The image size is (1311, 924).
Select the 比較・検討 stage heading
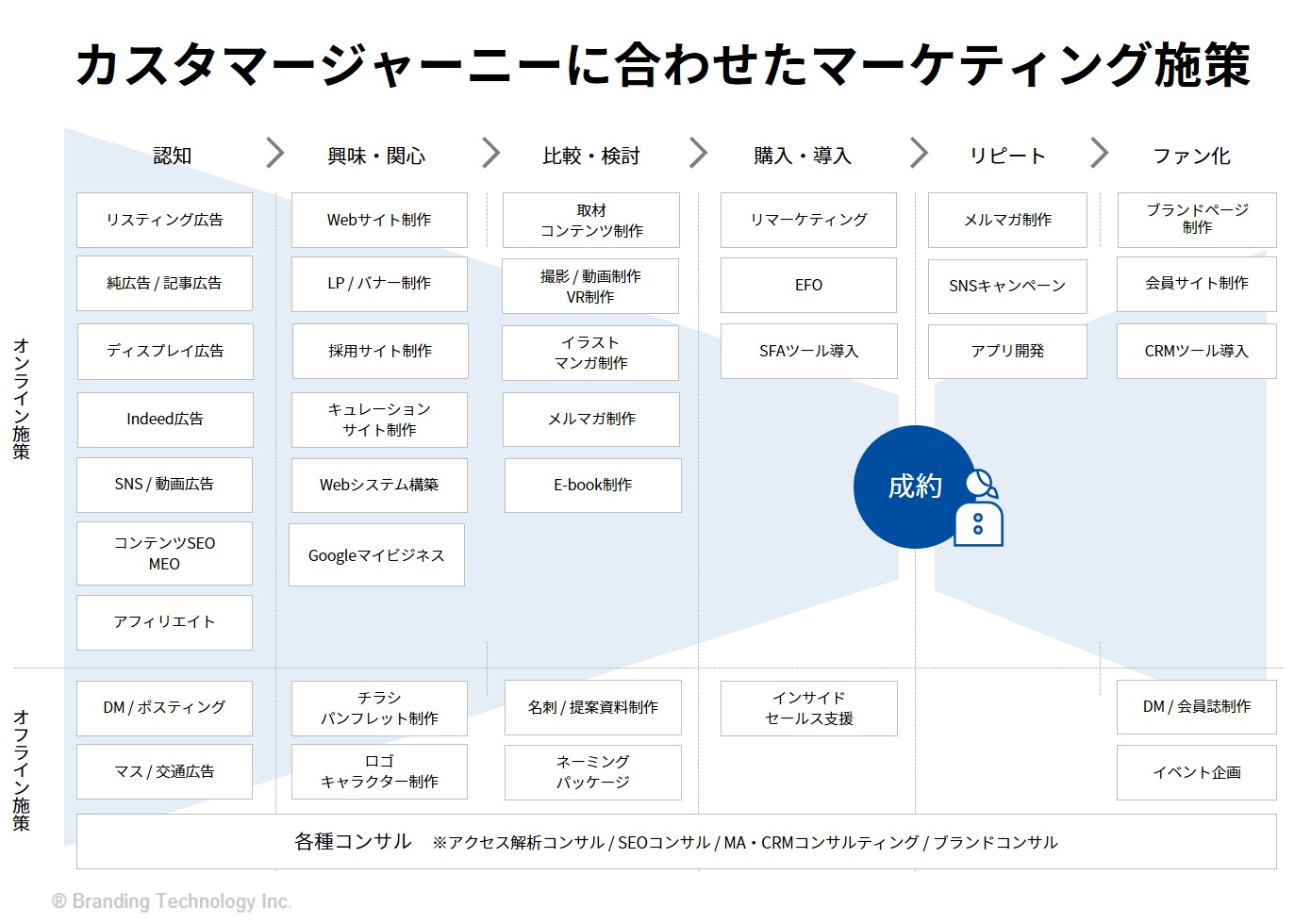591,156
